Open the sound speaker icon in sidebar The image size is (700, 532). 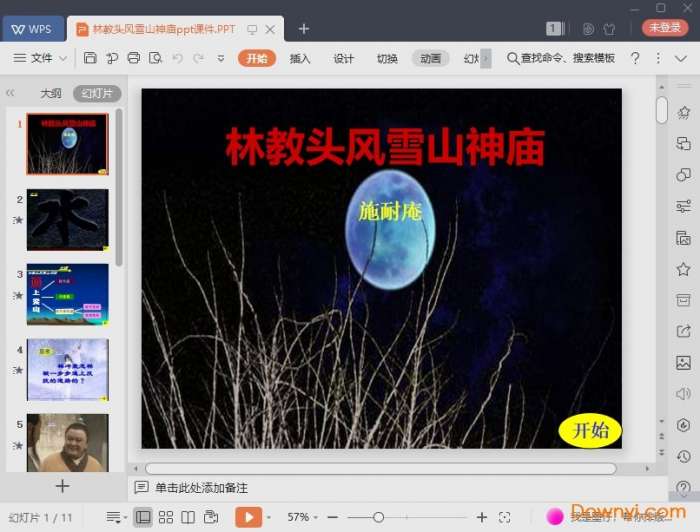pos(683,394)
